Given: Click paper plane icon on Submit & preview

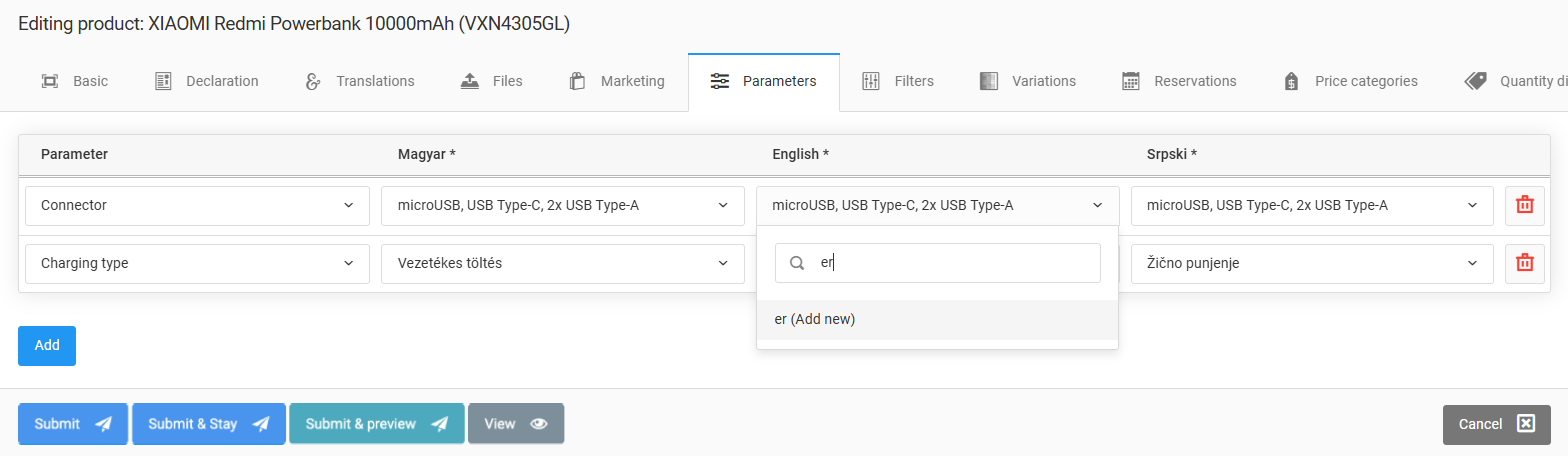Looking at the screenshot, I should (439, 424).
